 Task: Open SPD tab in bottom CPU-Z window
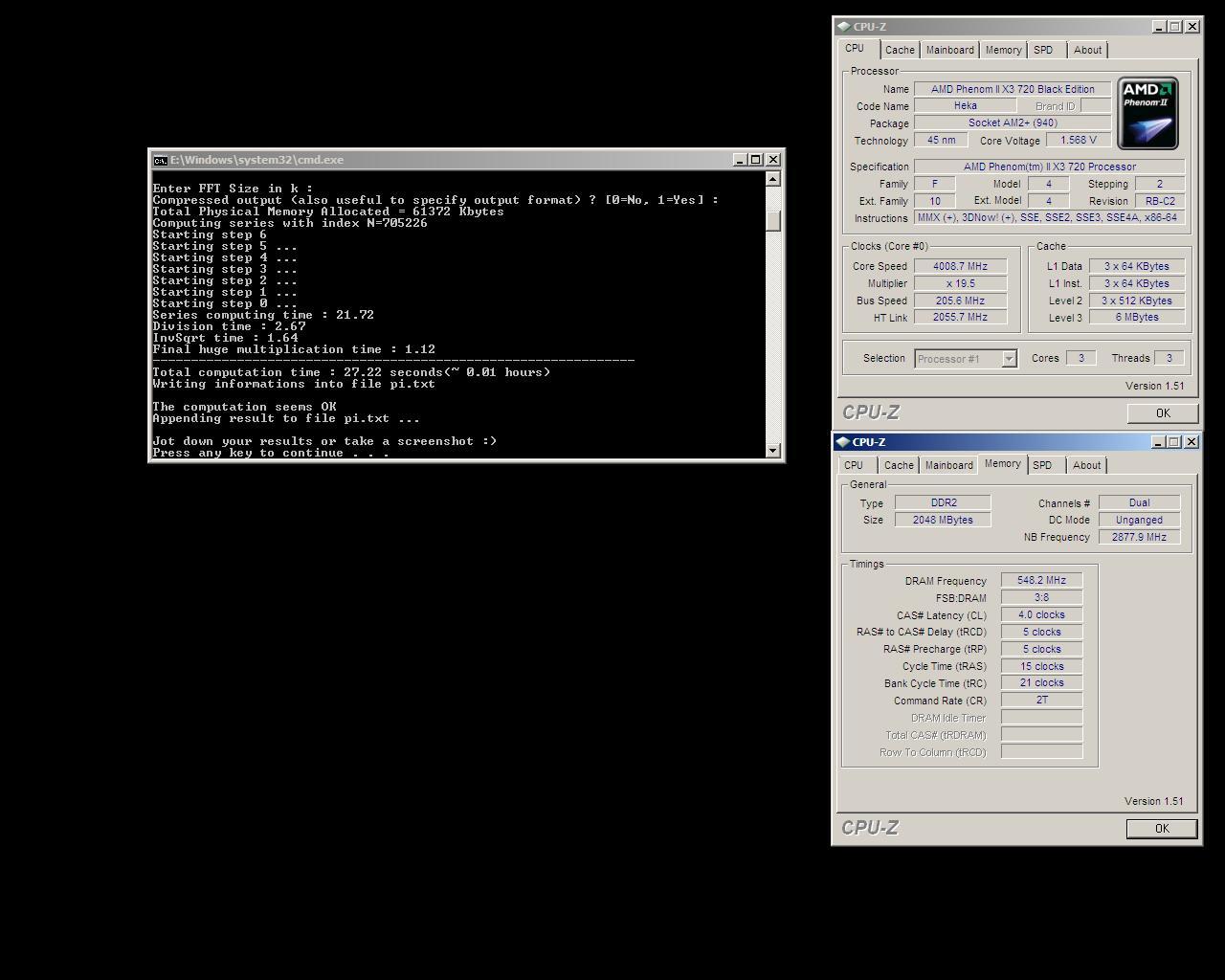coord(1042,465)
